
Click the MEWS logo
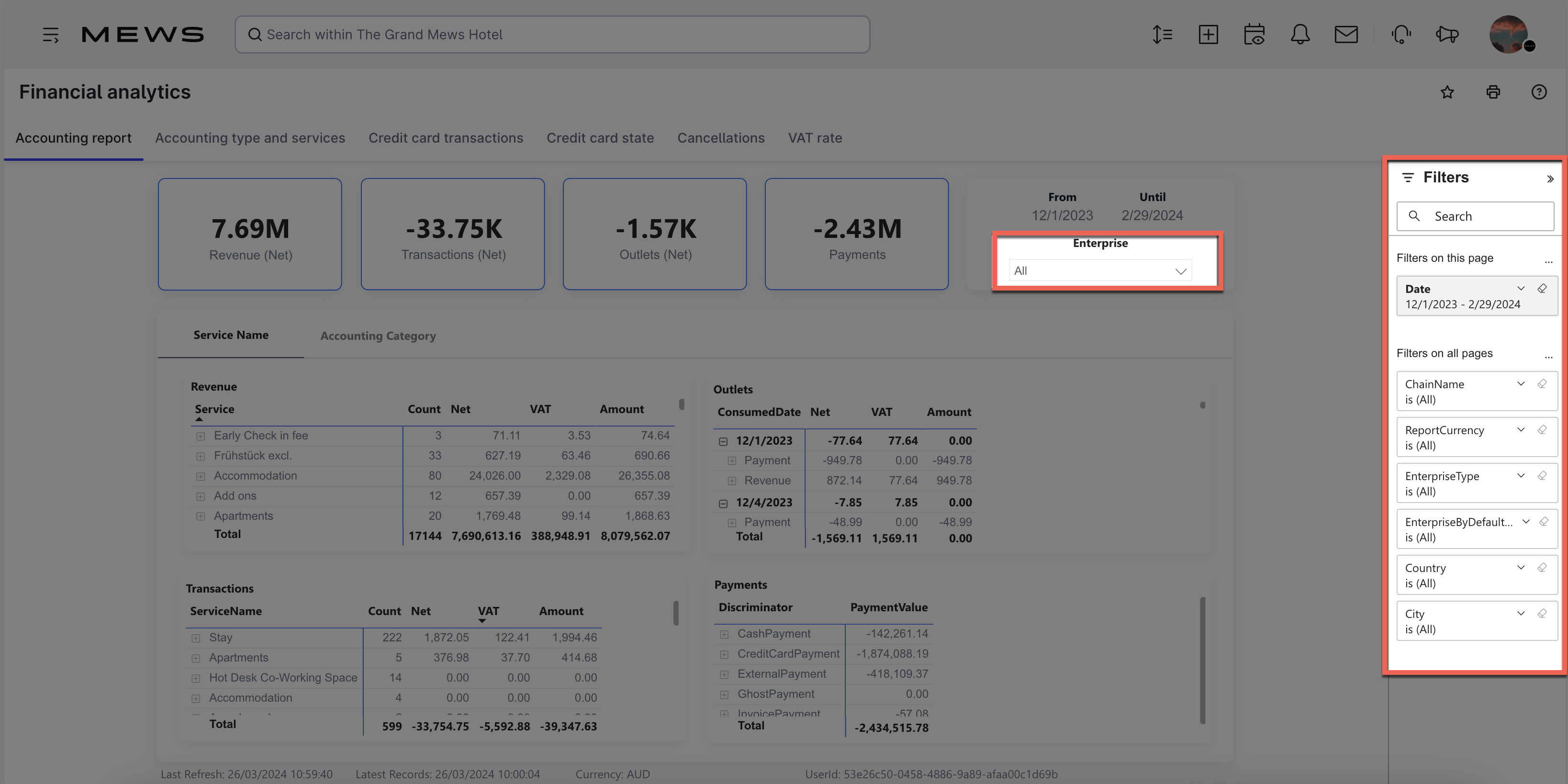click(x=143, y=34)
